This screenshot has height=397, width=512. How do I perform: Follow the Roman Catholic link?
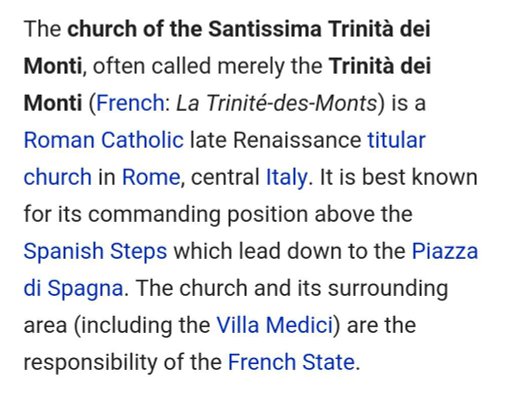click(x=104, y=140)
